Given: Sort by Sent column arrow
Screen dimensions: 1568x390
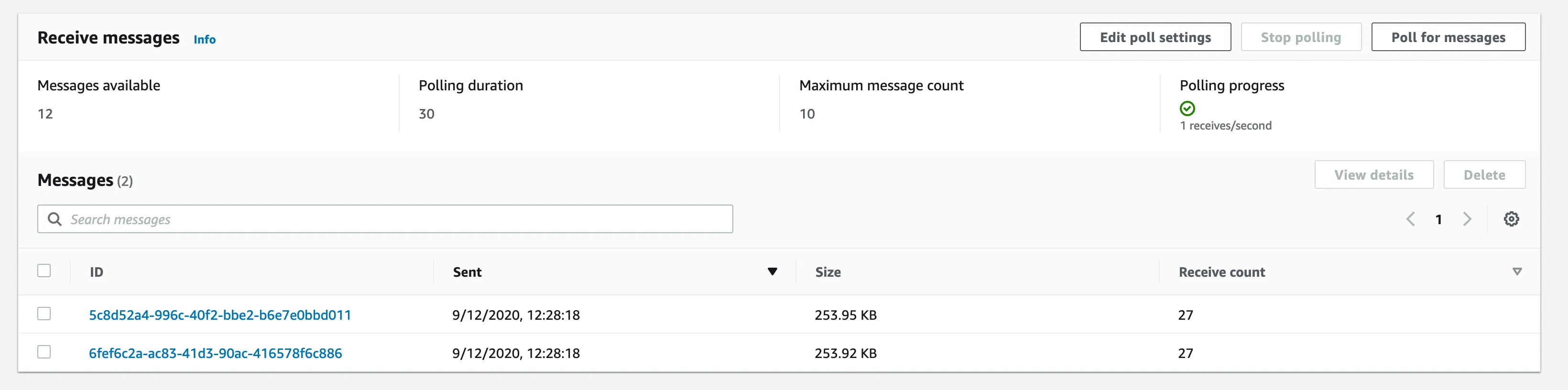Looking at the screenshot, I should 772,271.
